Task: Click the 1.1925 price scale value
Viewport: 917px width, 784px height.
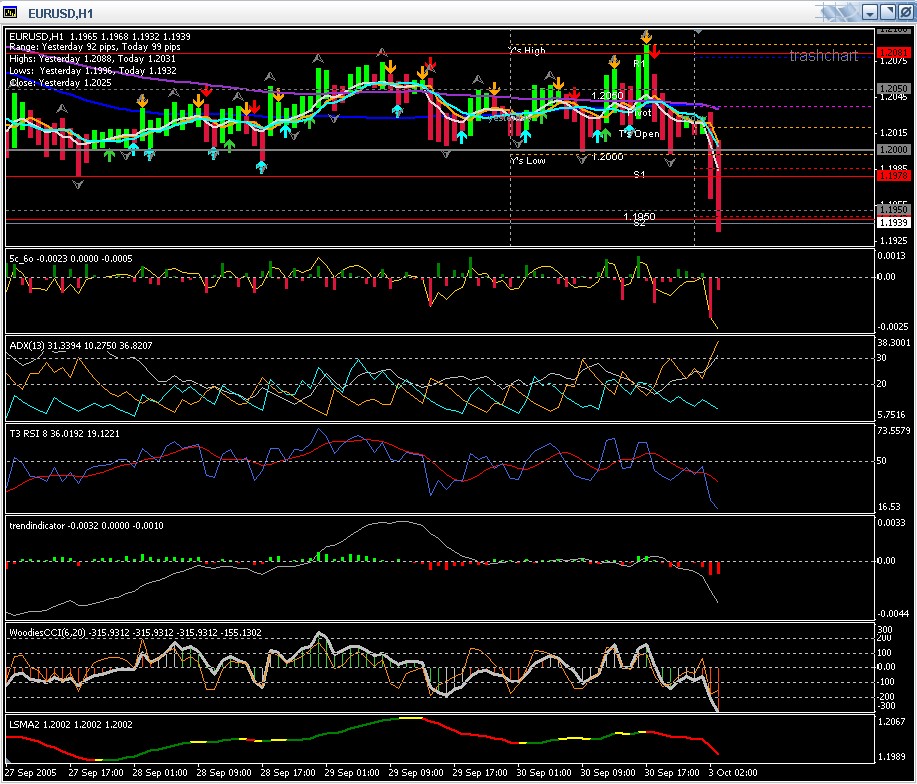Action: pyautogui.click(x=894, y=240)
